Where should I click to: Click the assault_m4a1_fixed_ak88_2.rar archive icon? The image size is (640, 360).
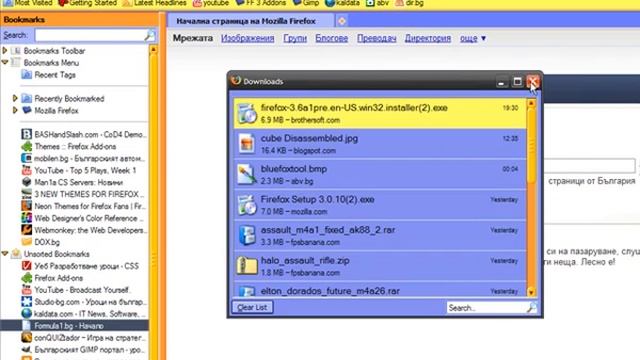click(247, 236)
